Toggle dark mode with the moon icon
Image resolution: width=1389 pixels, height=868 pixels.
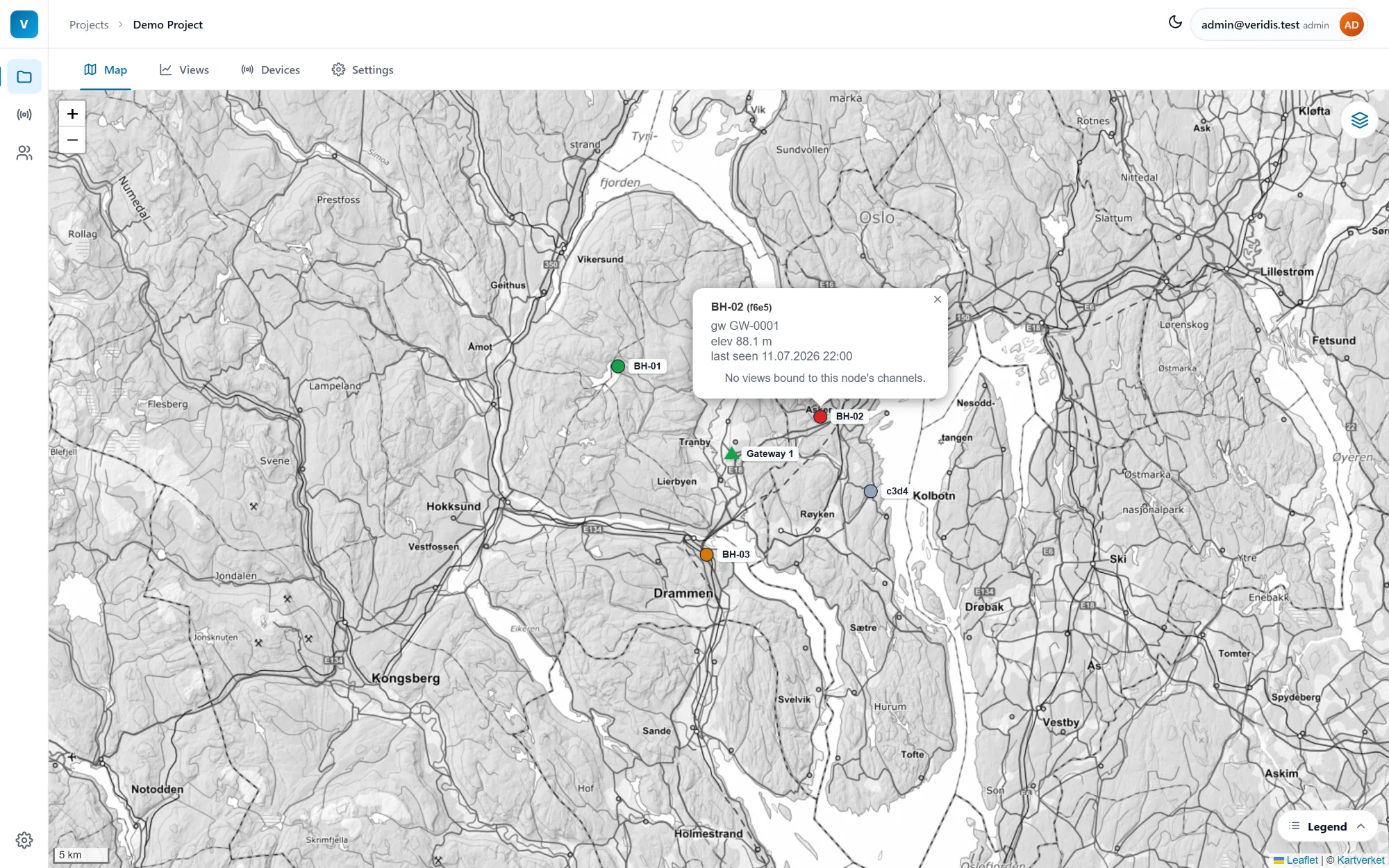coord(1175,22)
